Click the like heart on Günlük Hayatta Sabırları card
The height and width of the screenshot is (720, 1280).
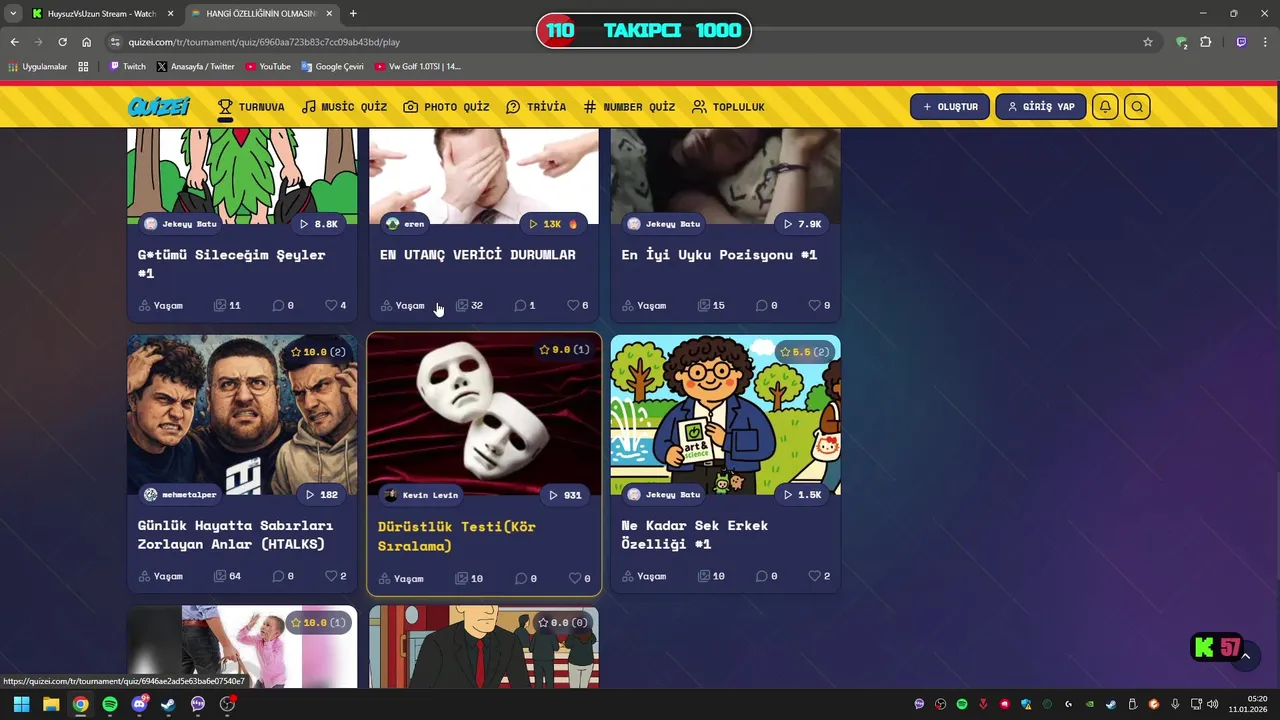331,576
